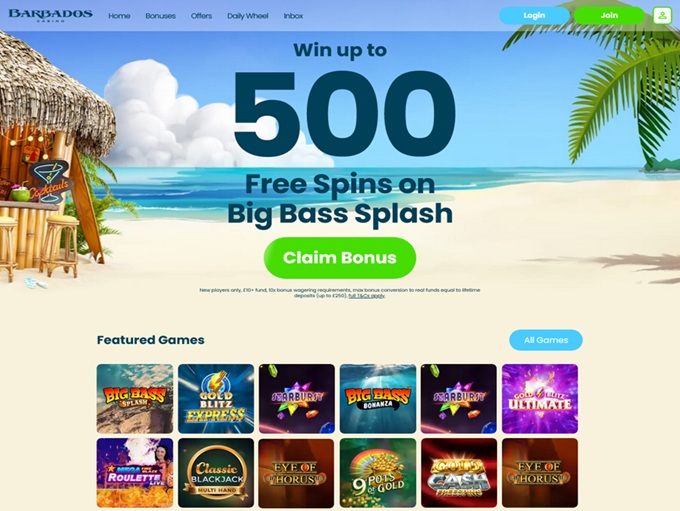Screen dimensions: 680x511
Task: Open the Bonuses page
Action: (x=160, y=16)
